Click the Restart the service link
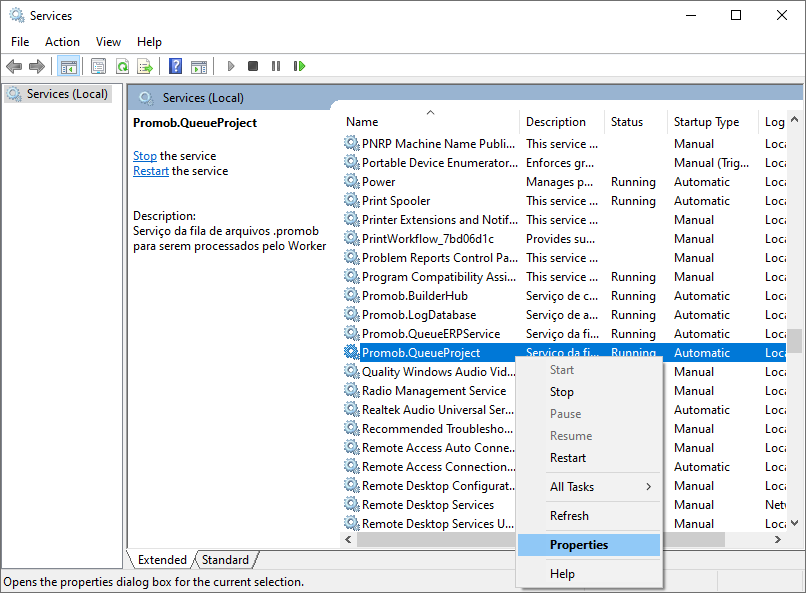 (x=151, y=171)
